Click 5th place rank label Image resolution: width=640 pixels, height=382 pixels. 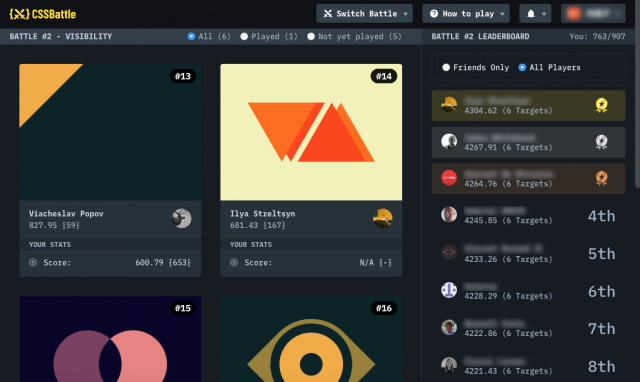pos(601,254)
